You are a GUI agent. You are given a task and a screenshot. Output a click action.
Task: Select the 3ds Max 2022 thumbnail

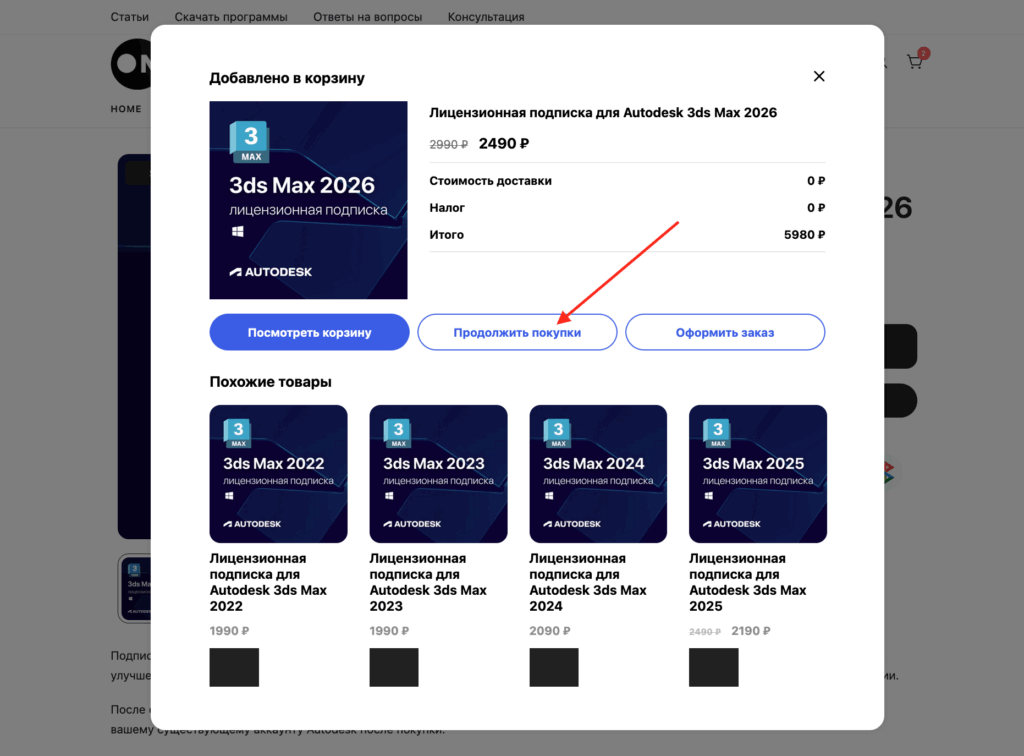pyautogui.click(x=278, y=473)
